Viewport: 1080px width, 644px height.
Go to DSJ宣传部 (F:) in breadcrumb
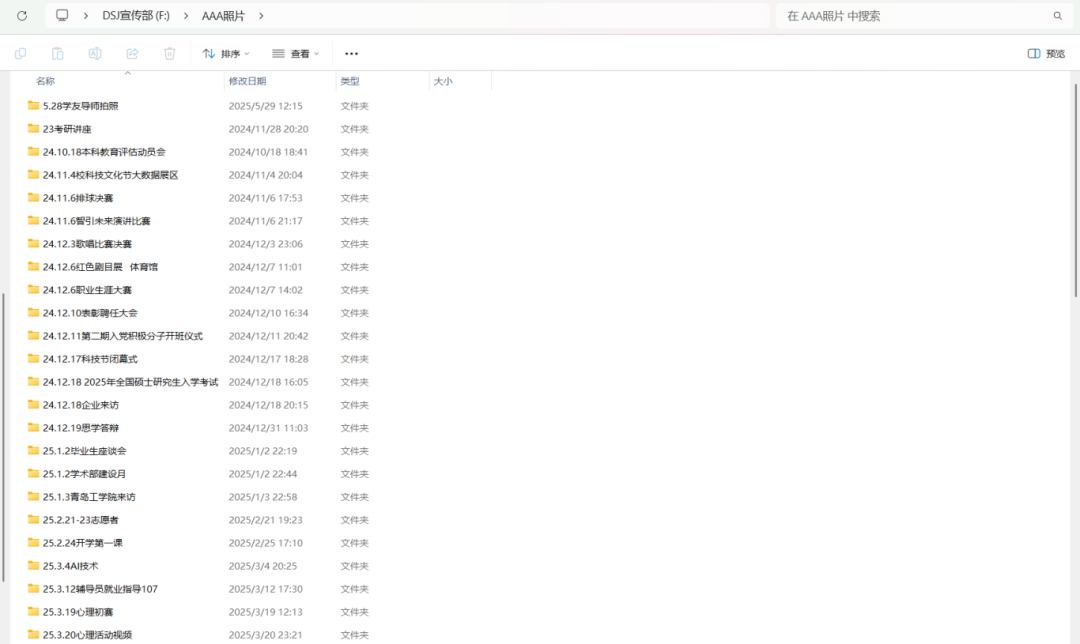(136, 16)
